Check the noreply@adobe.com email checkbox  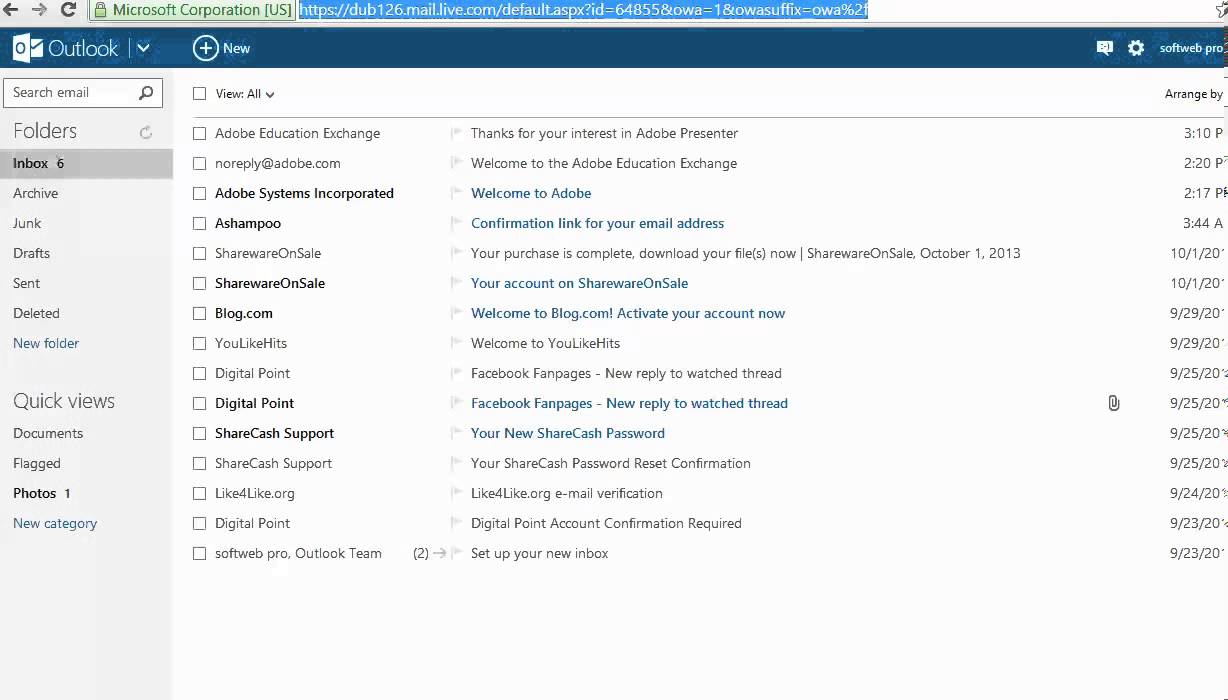coord(200,163)
